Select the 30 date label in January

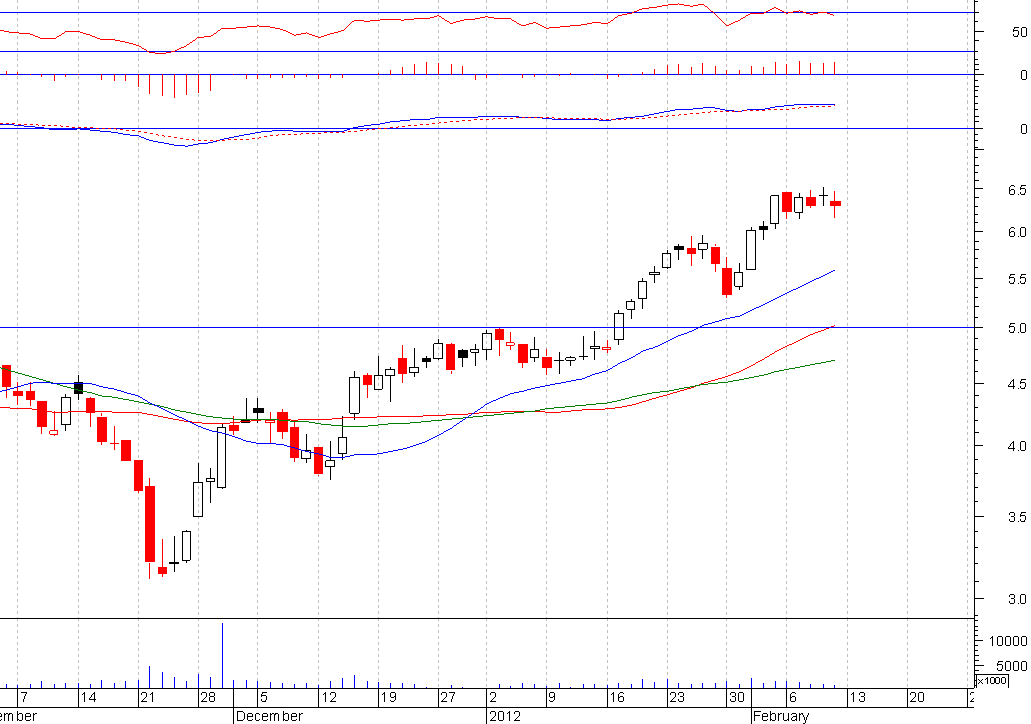736,698
